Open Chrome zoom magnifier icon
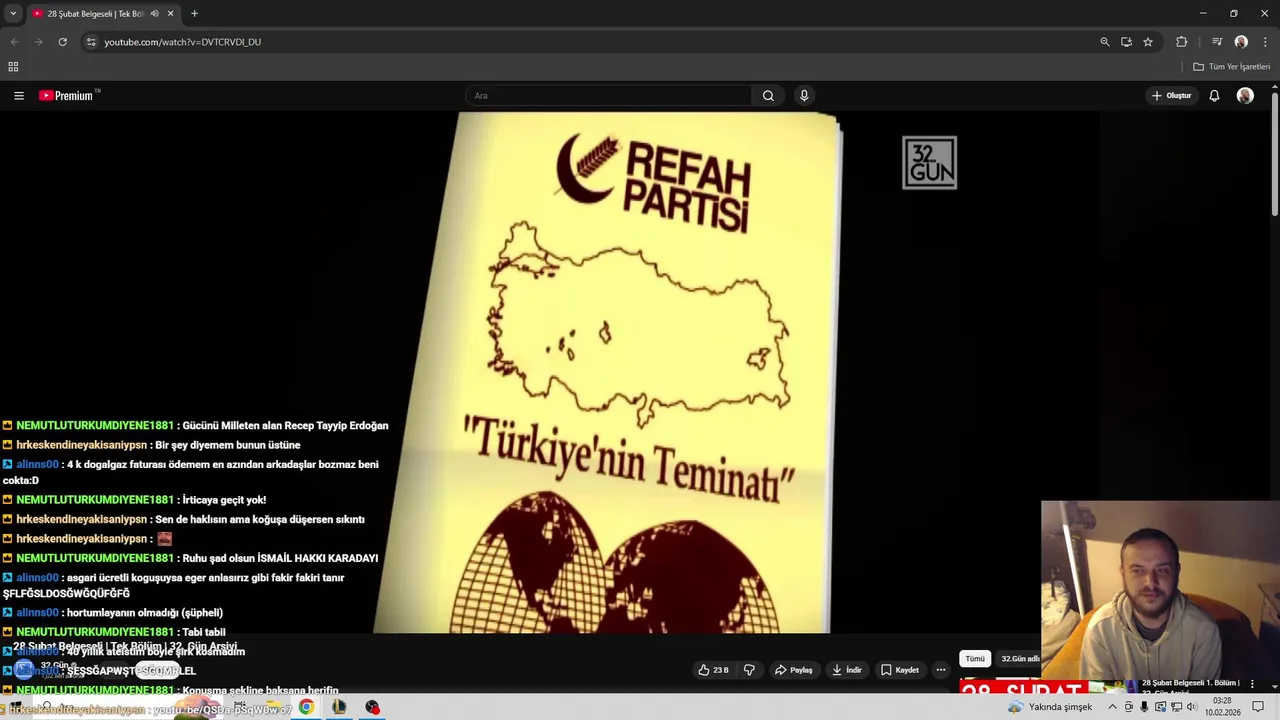Image resolution: width=1280 pixels, height=720 pixels. (x=1105, y=42)
